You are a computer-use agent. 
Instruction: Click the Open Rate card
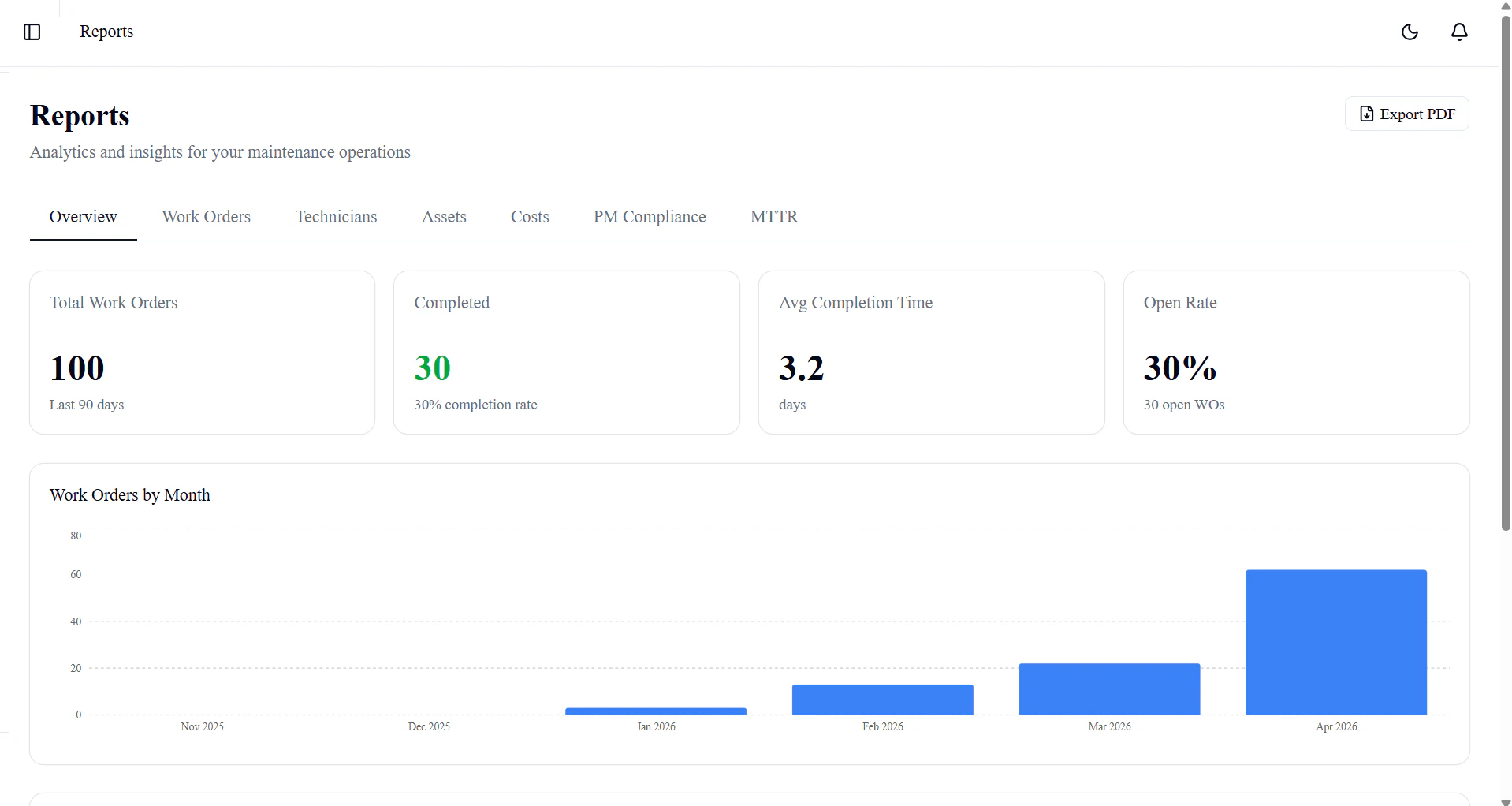(1296, 352)
